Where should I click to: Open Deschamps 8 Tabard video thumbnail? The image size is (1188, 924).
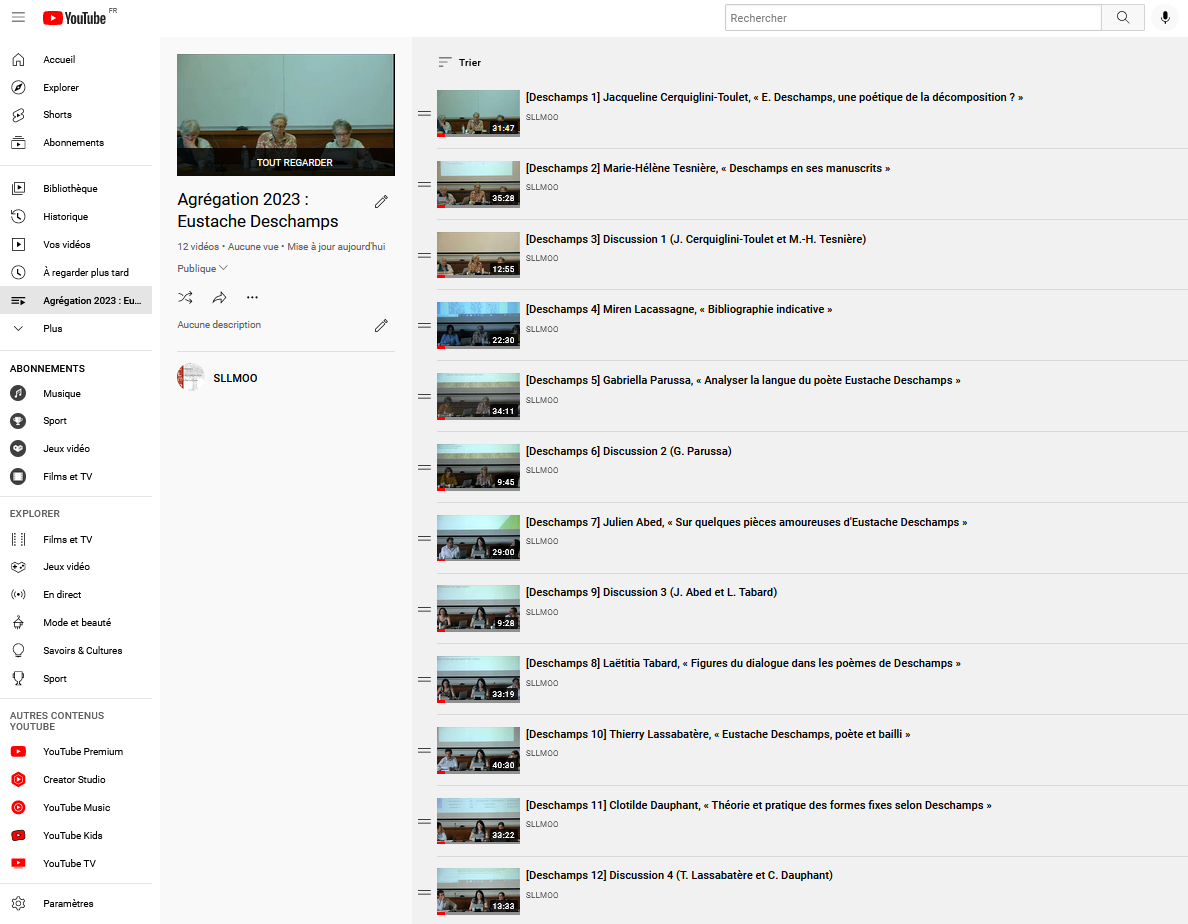click(x=478, y=679)
